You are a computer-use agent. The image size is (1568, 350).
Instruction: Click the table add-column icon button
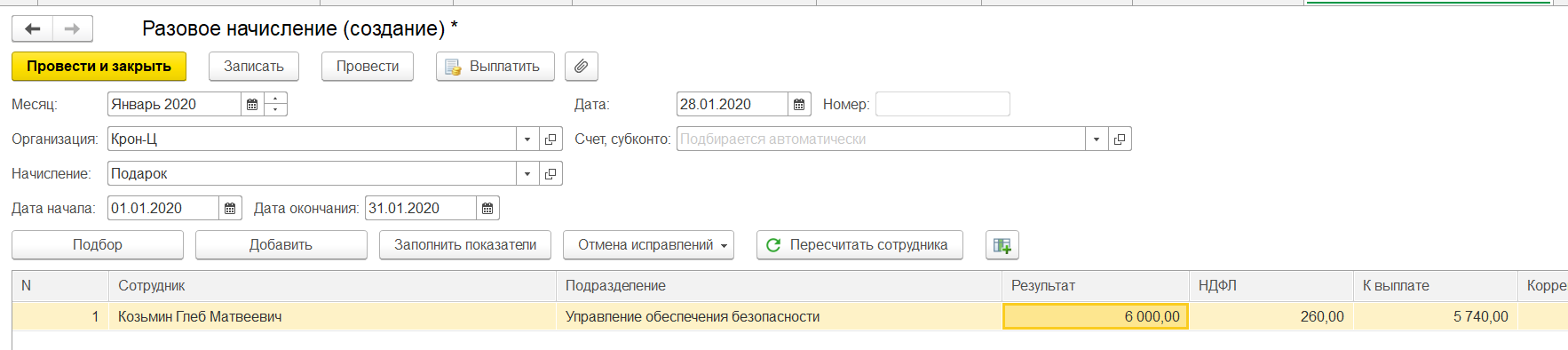1002,245
